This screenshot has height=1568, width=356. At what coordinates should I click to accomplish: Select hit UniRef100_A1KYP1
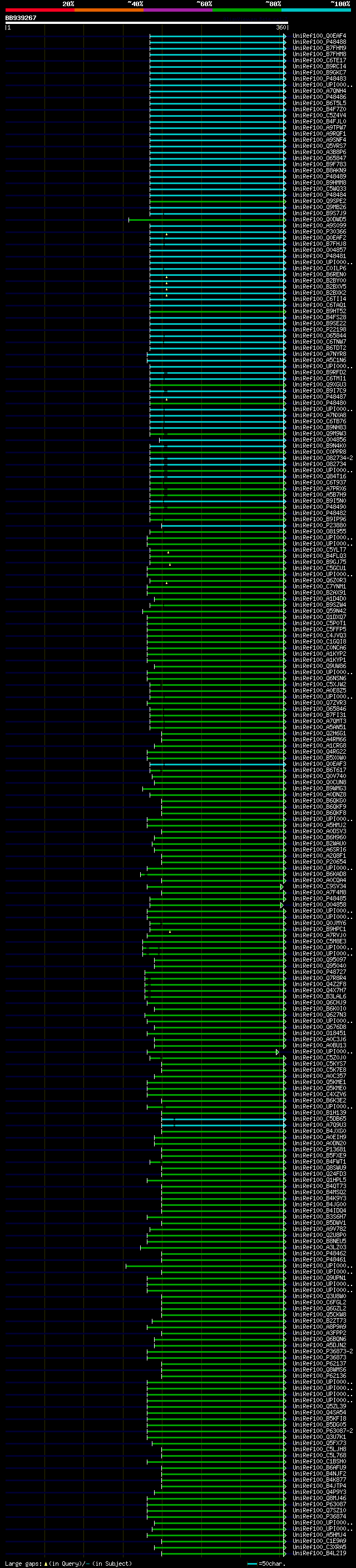[319, 660]
